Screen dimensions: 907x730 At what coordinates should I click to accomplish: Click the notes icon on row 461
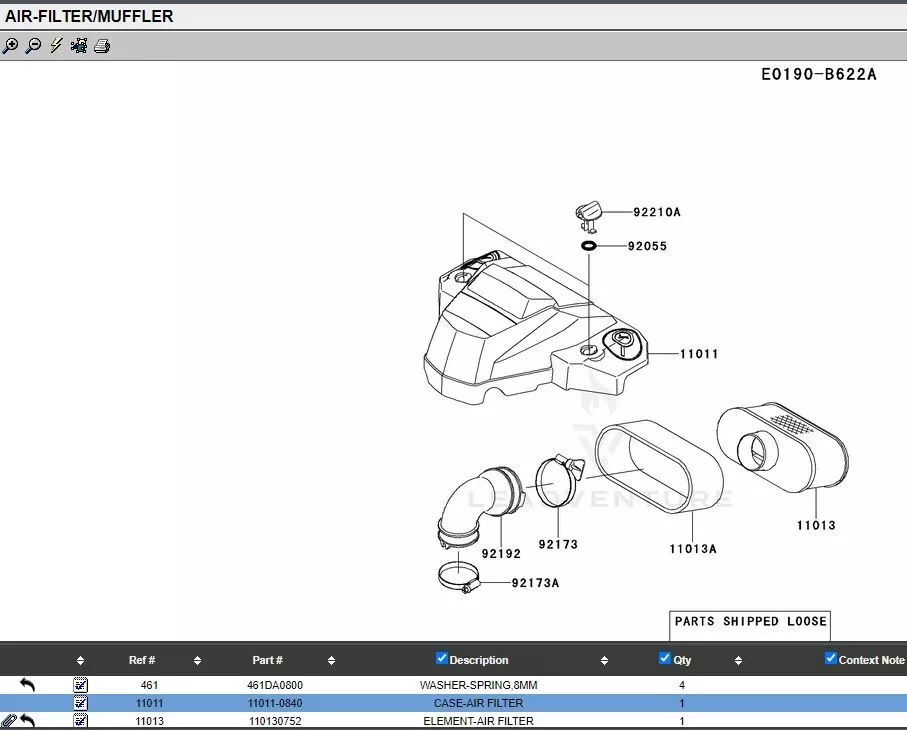81,685
